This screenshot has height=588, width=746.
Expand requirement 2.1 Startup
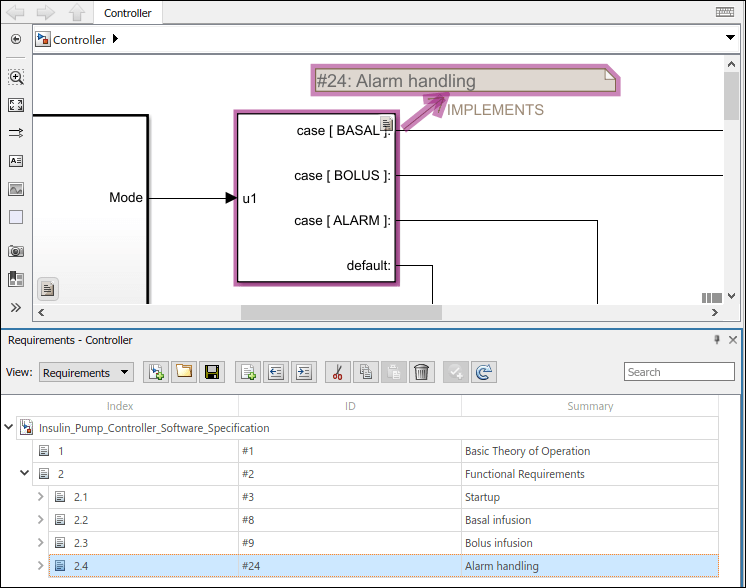41,497
